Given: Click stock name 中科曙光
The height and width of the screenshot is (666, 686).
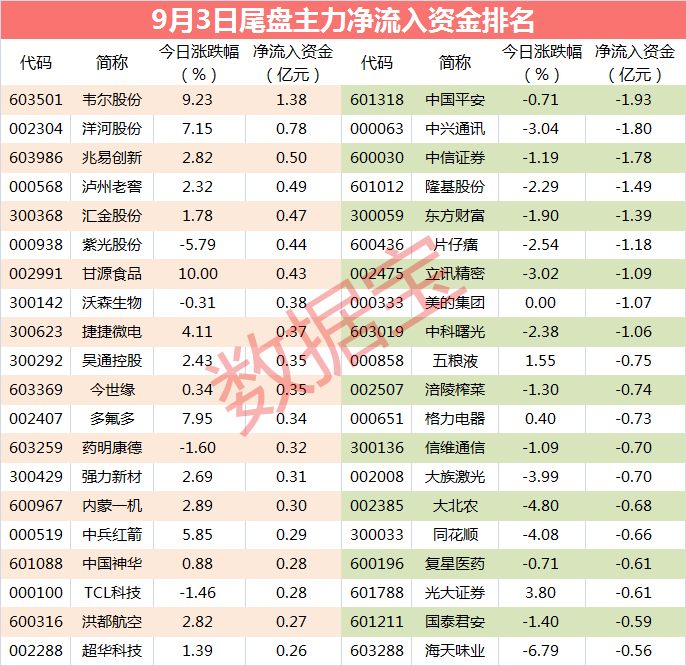Looking at the screenshot, I should pos(455,332).
